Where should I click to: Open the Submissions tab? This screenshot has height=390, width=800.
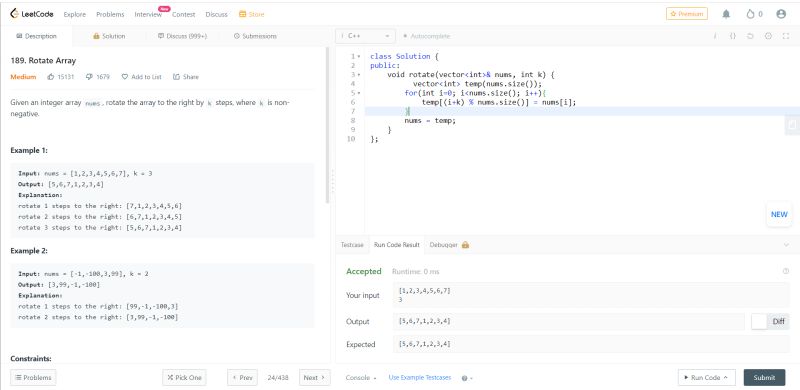pyautogui.click(x=255, y=36)
